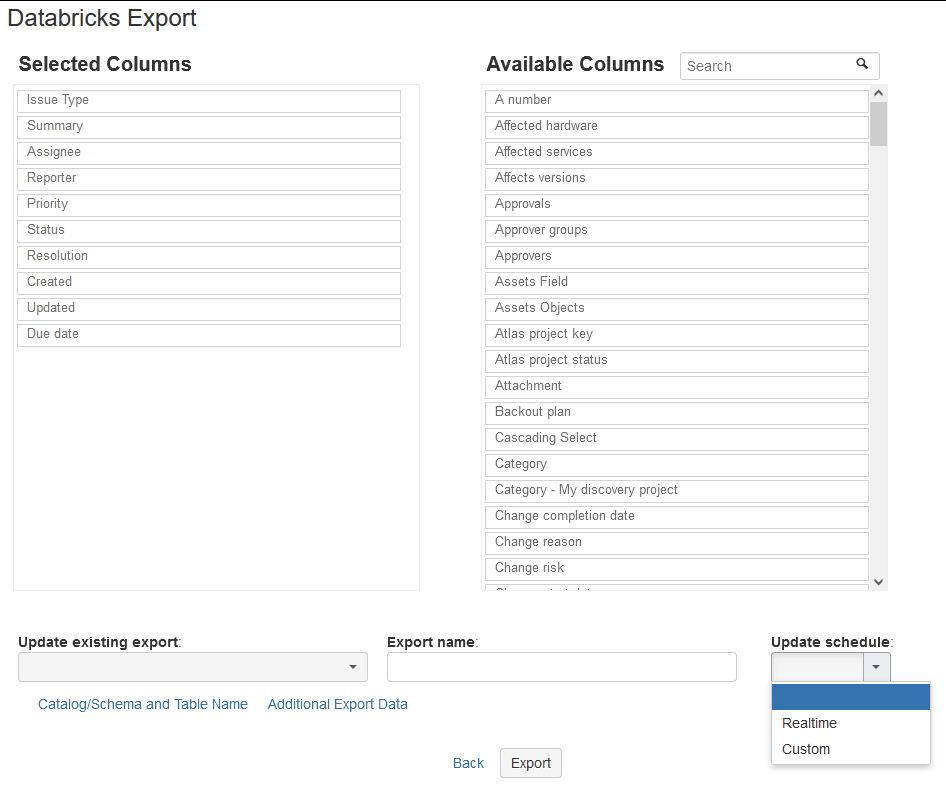Image resolution: width=946 pixels, height=795 pixels.
Task: Select Assignee in Selected Columns
Action: pos(209,153)
